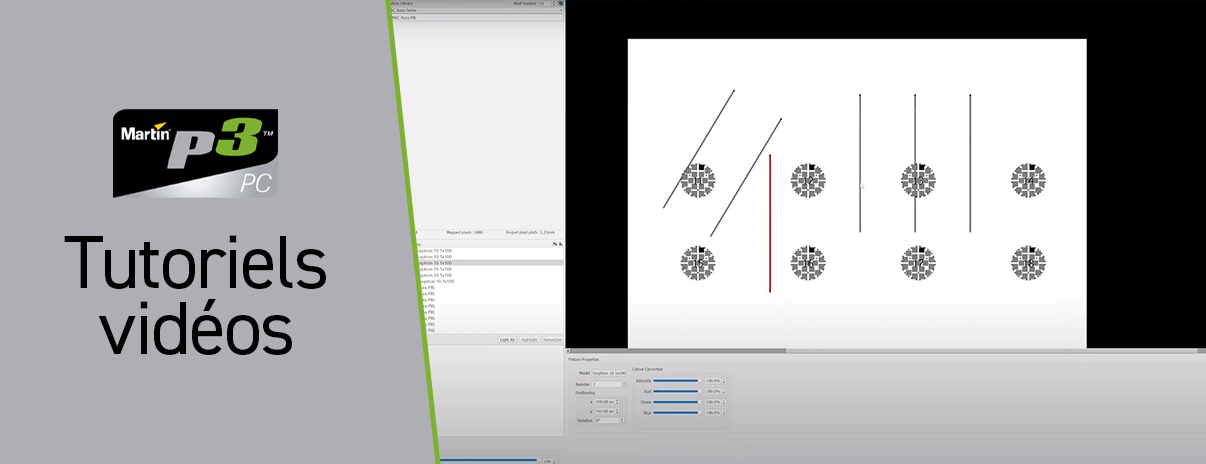Select fixture 14 on the canvas
The height and width of the screenshot is (464, 1206).
click(x=1028, y=181)
